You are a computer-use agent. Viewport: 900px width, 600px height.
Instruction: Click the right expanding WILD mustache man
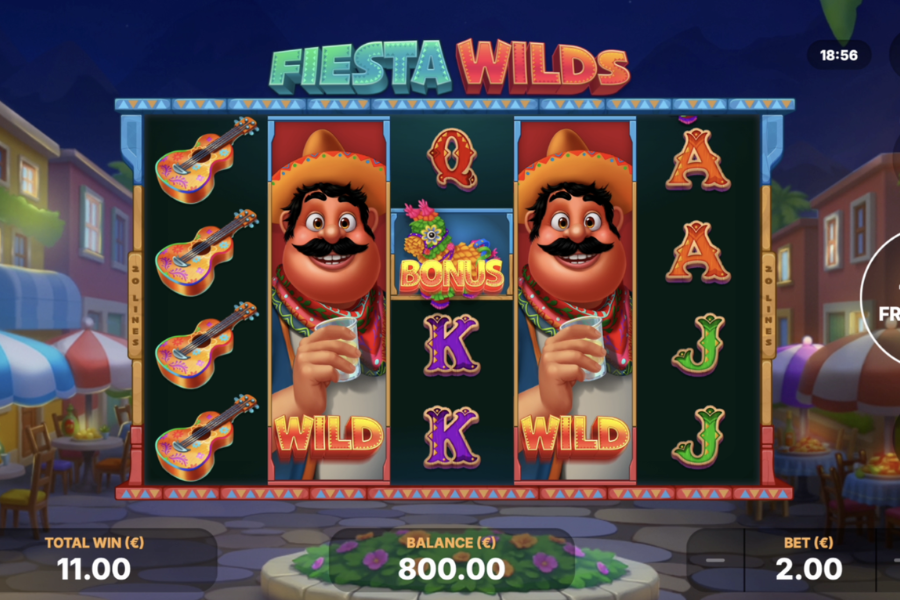575,299
